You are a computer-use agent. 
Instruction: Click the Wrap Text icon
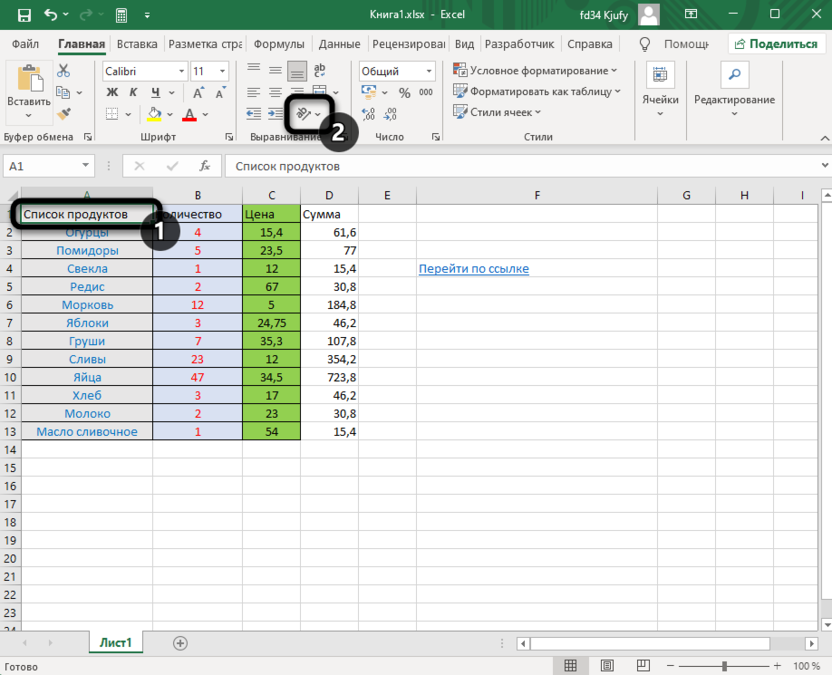point(320,71)
